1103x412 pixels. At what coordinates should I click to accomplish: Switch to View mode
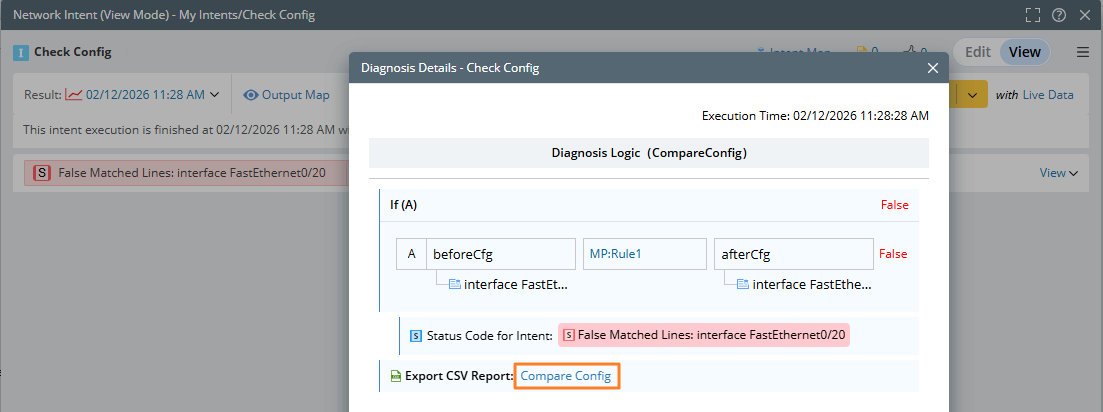point(1024,52)
